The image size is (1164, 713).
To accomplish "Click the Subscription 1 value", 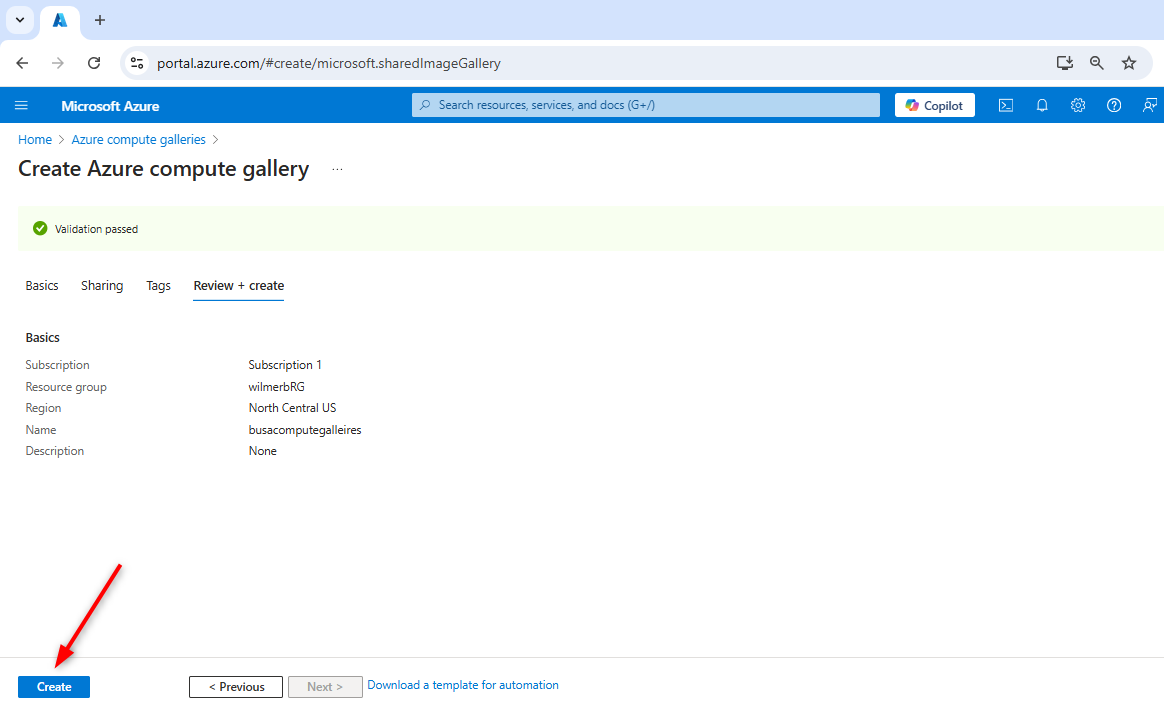I will click(285, 365).
